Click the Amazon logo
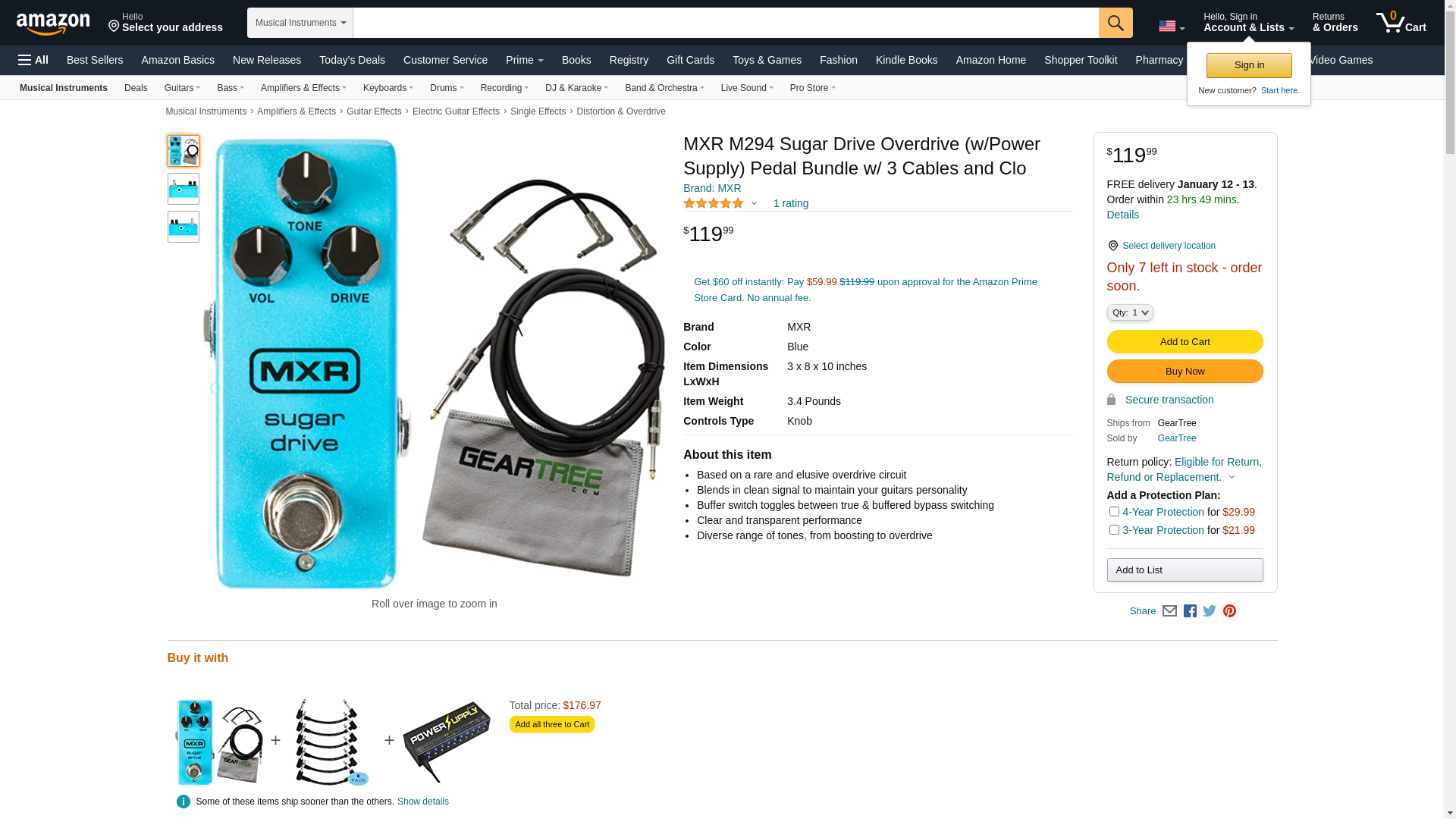This screenshot has height=819, width=1456. (x=53, y=24)
